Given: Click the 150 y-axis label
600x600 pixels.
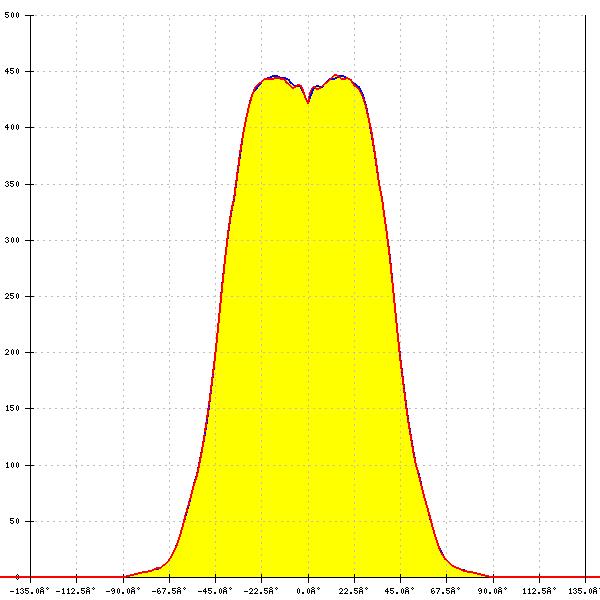Looking at the screenshot, I should 12,408.
